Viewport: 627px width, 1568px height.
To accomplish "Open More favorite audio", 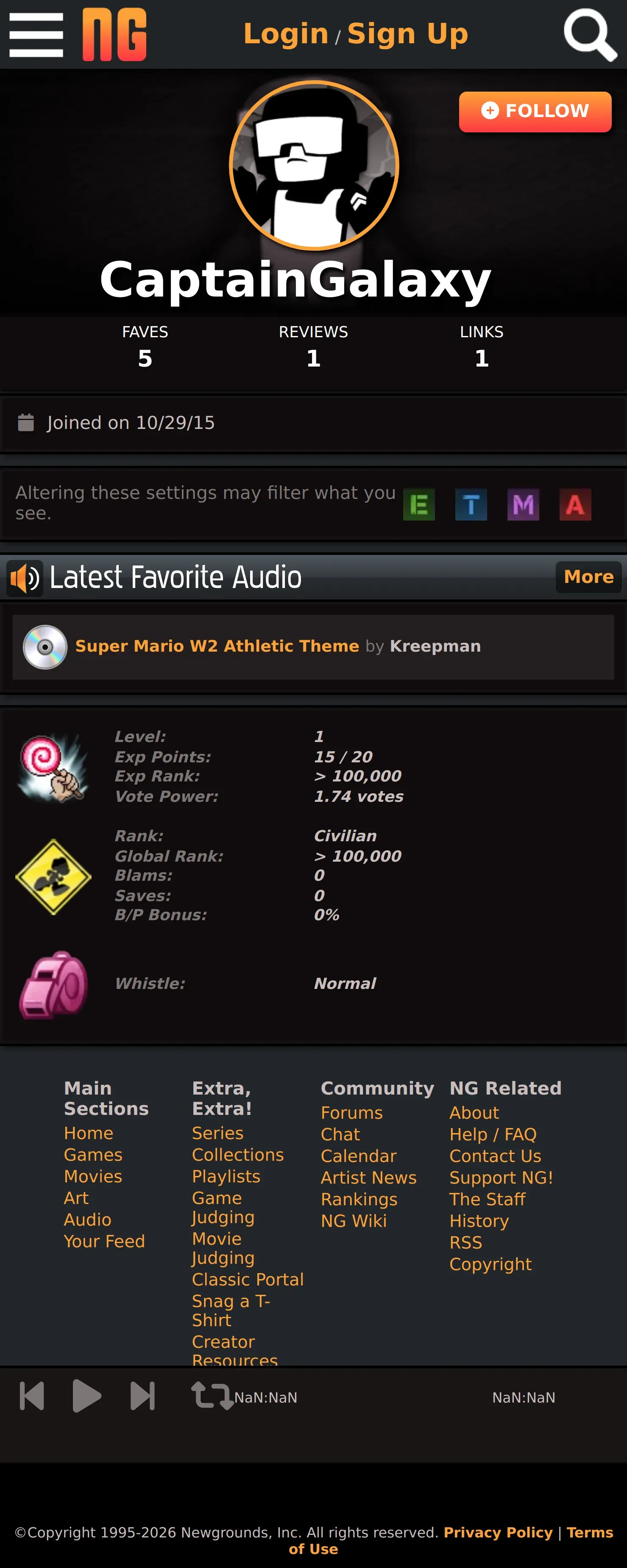I will (588, 577).
